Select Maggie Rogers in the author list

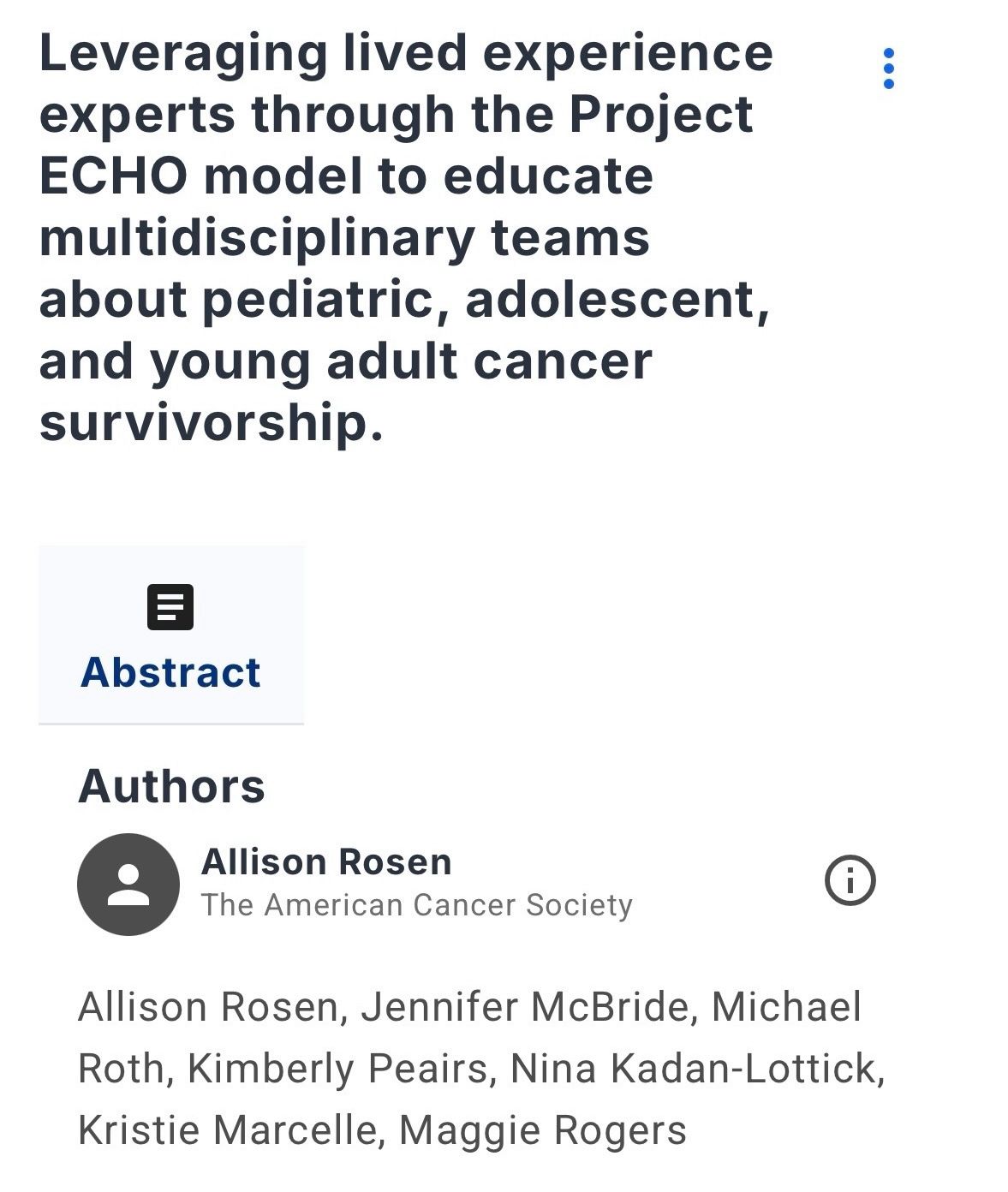tap(543, 1129)
